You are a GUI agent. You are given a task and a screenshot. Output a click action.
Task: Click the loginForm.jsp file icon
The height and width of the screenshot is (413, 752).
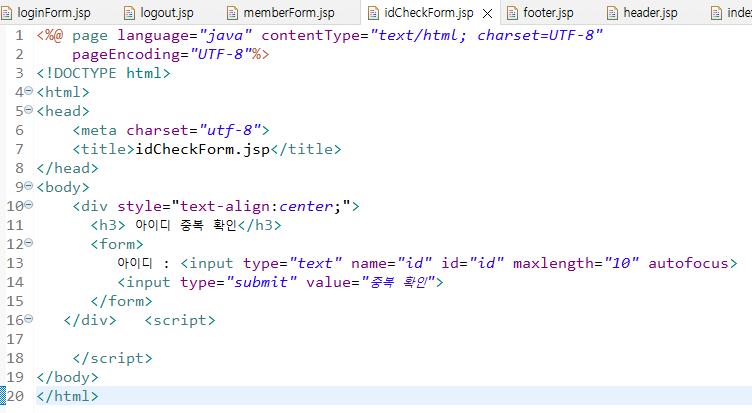pyautogui.click(x=7, y=13)
